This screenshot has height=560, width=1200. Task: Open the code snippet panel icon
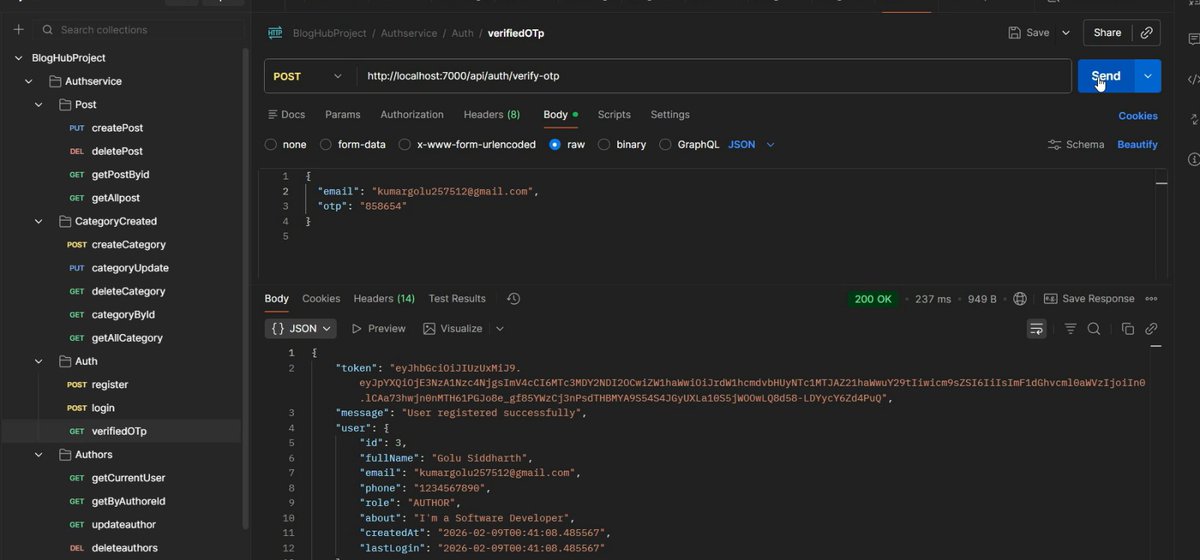point(1193,80)
